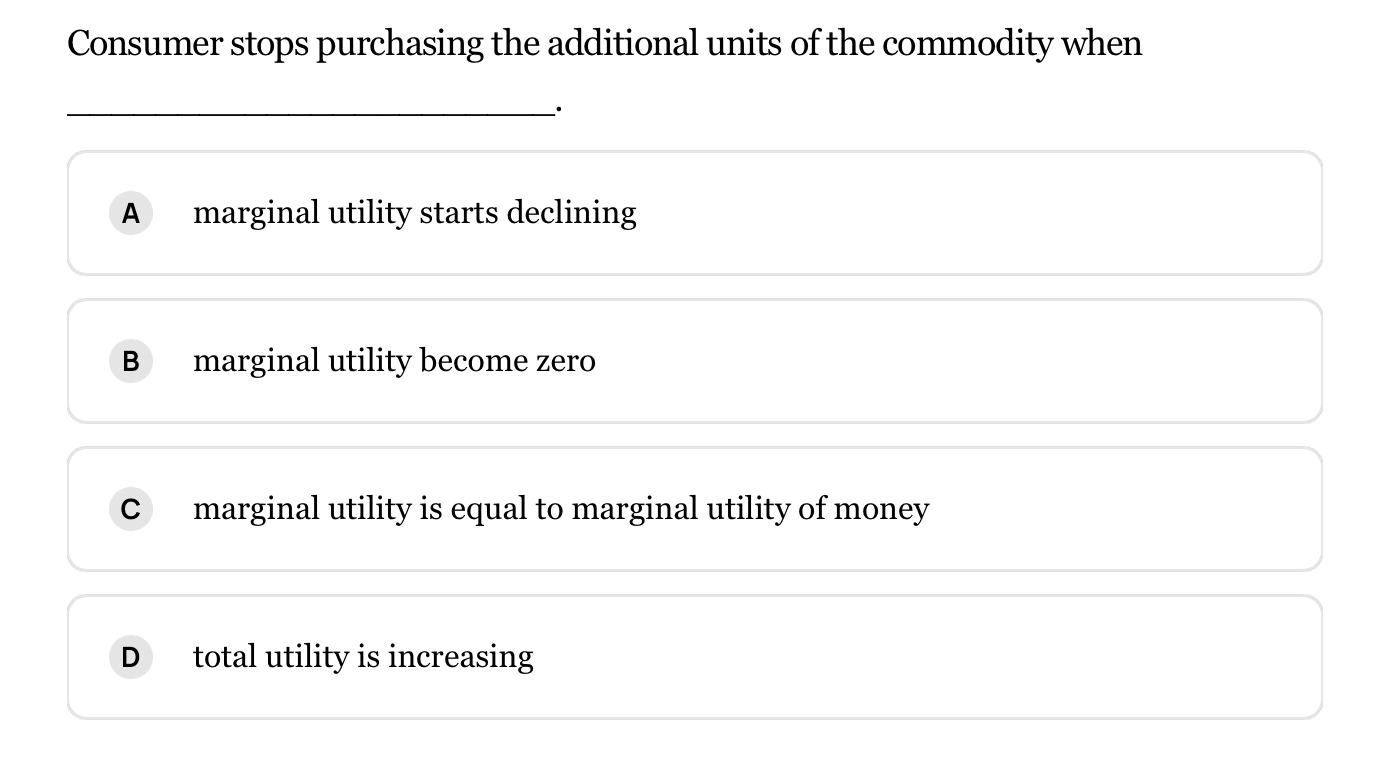Click the circular A badge
The width and height of the screenshot is (1375, 764).
[130, 213]
